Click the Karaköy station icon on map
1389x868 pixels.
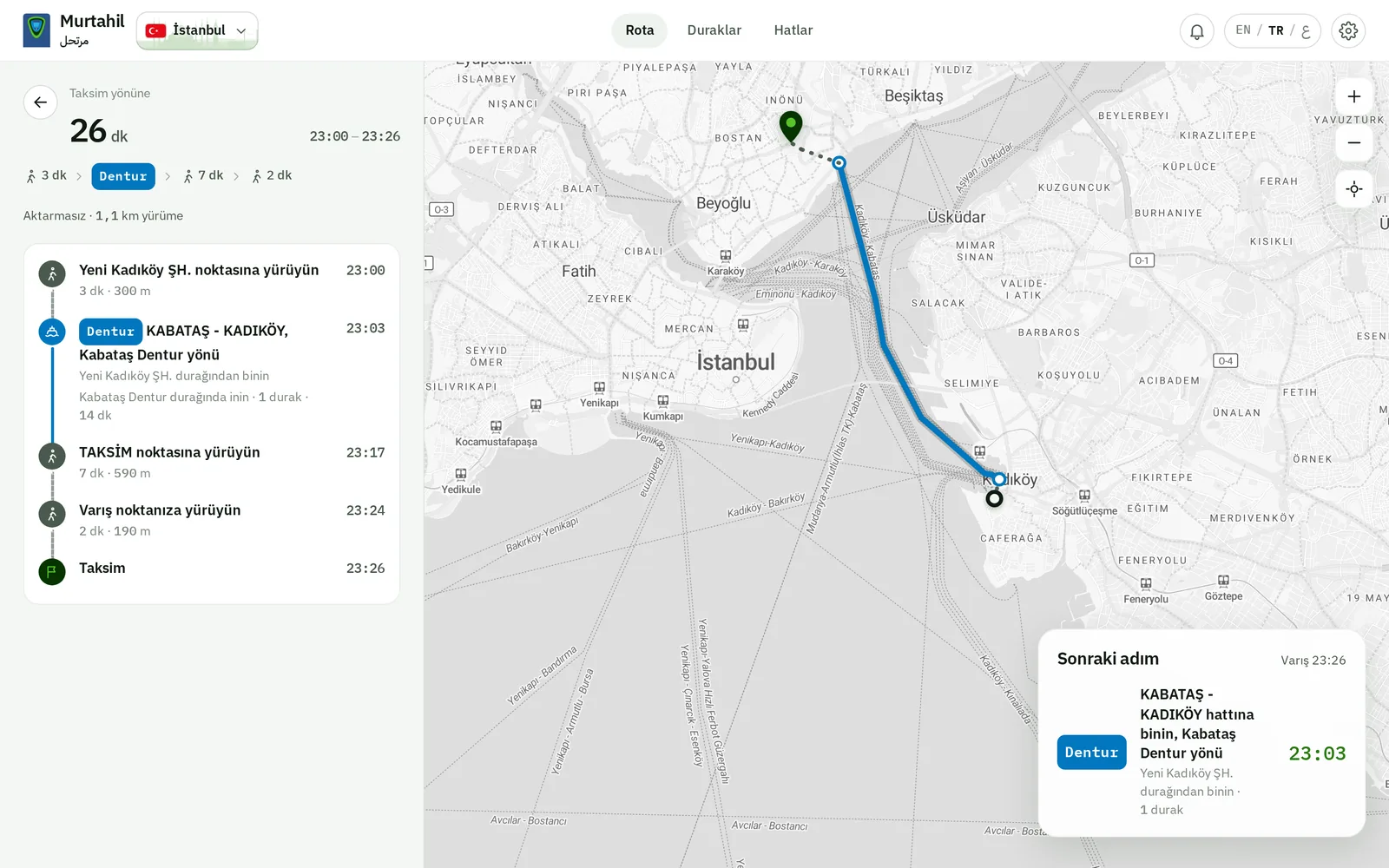click(x=725, y=256)
